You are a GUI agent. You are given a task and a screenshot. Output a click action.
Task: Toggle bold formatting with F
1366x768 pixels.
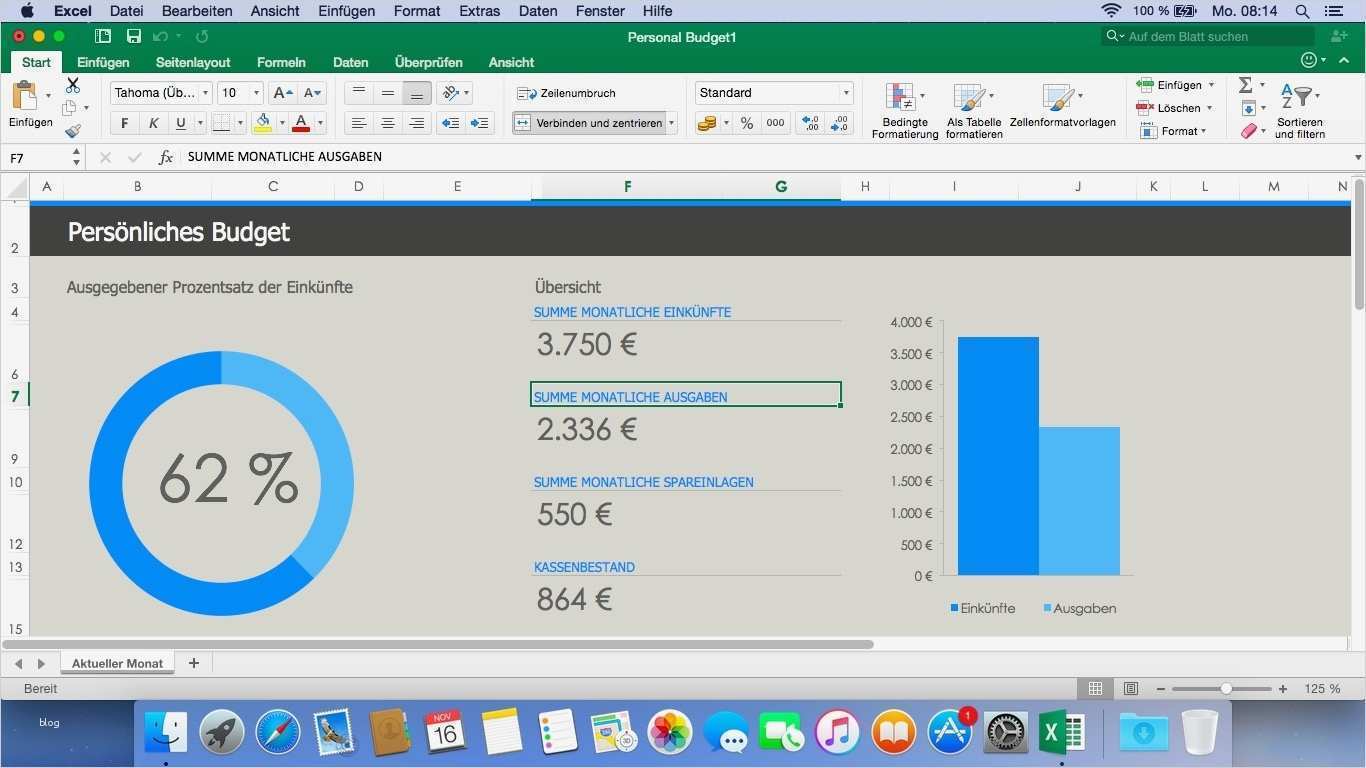click(124, 123)
